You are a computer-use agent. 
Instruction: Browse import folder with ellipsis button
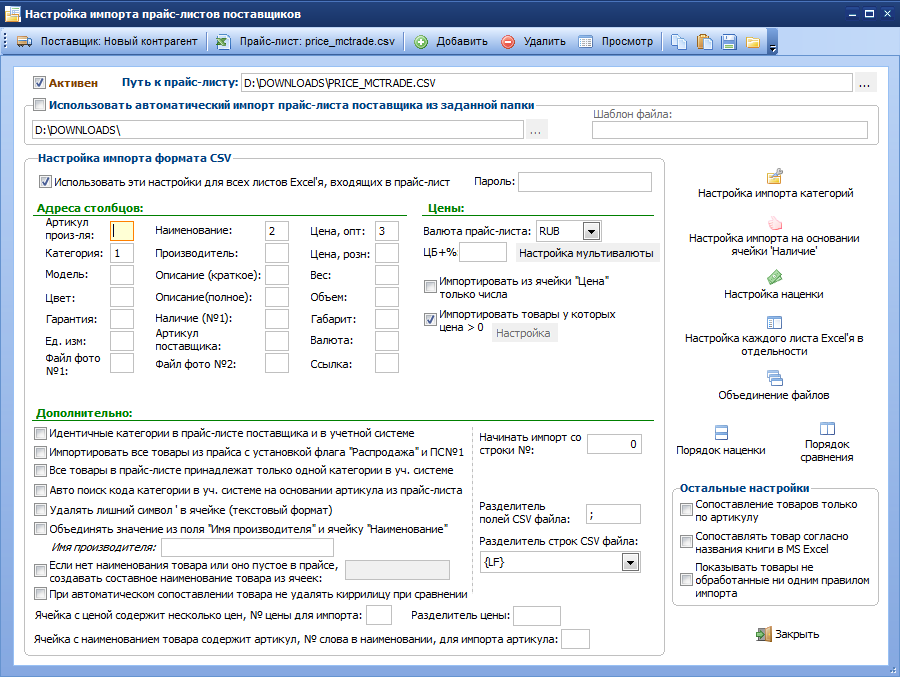[x=536, y=130]
